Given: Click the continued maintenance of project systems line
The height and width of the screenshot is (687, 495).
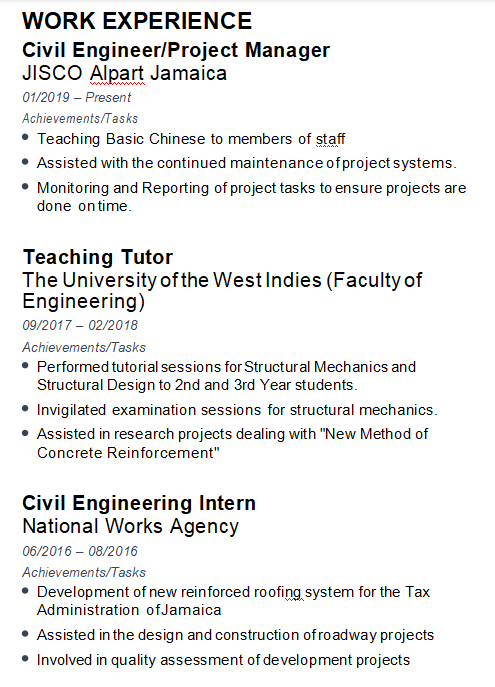Looking at the screenshot, I should click(x=247, y=163).
